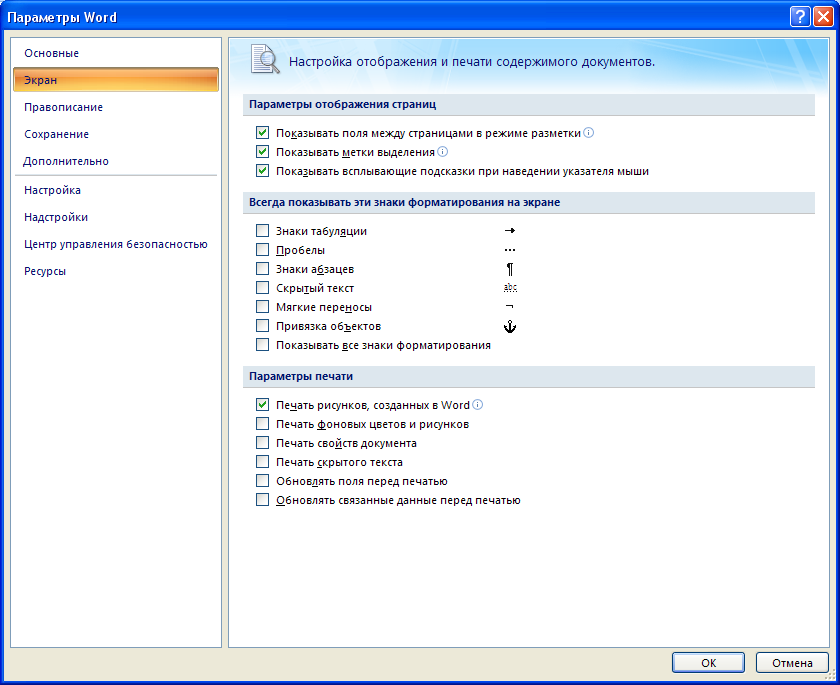Click the paragraph mark pilcrow symbol
This screenshot has width=840, height=685.
509,269
